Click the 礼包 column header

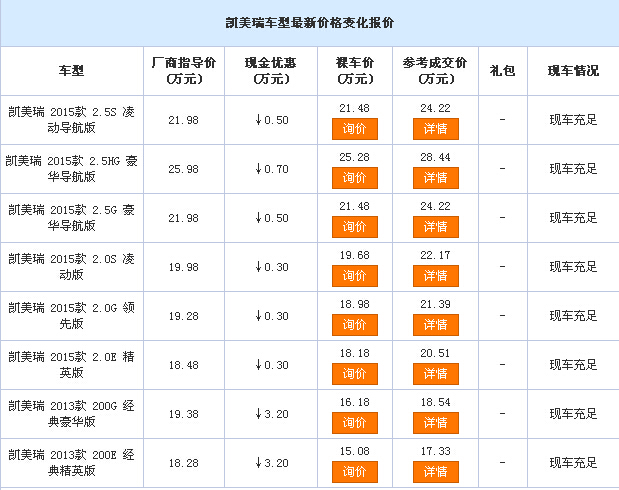tap(503, 71)
